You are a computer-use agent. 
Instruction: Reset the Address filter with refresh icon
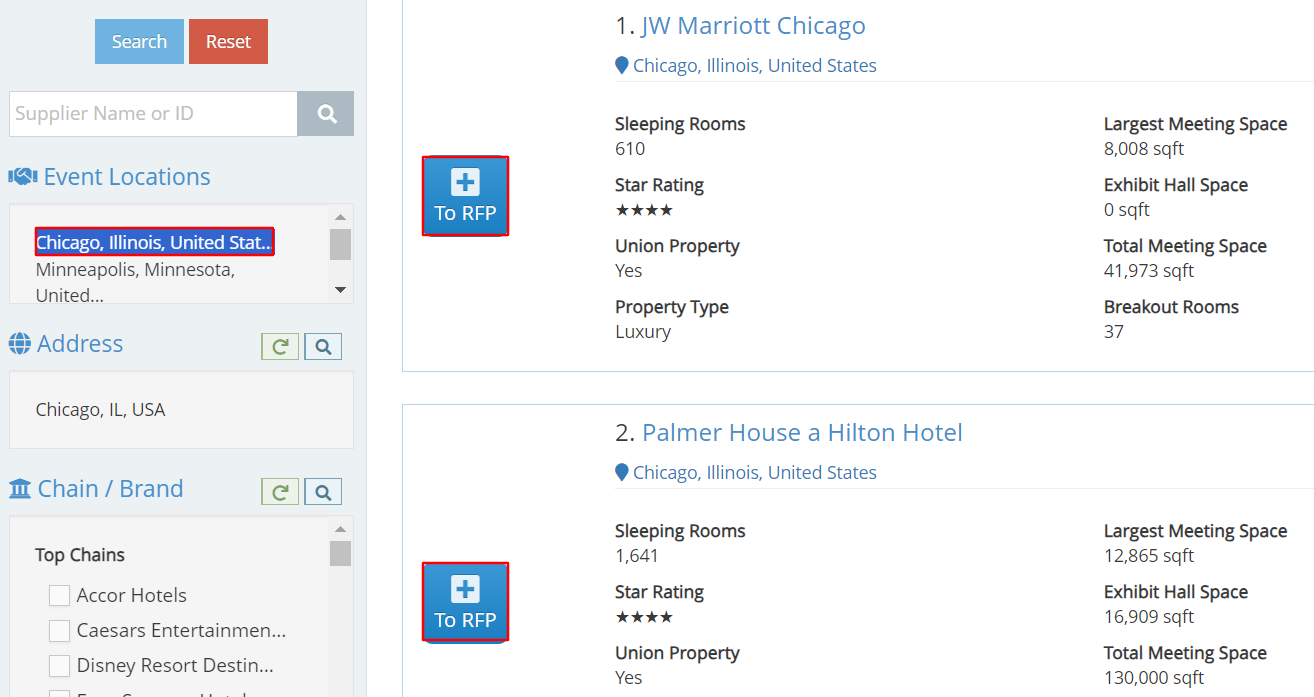pos(280,347)
